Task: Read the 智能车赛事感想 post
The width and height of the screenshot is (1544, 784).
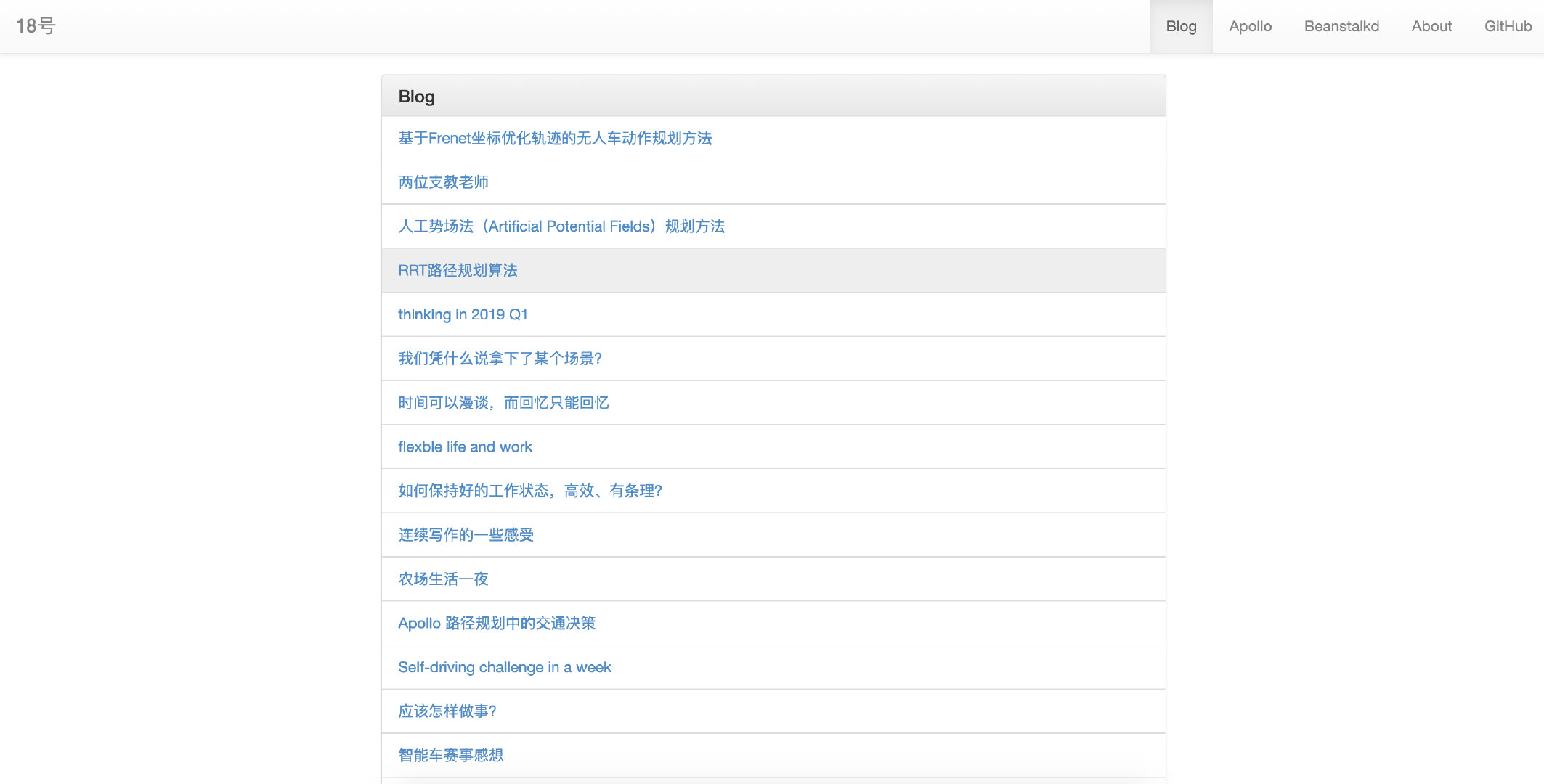Action: click(x=450, y=755)
